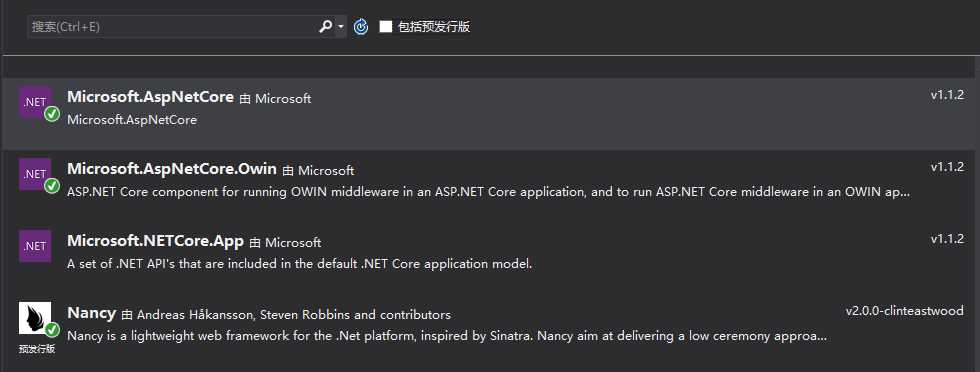Click the search magnifier icon
980x372 pixels.
326,27
